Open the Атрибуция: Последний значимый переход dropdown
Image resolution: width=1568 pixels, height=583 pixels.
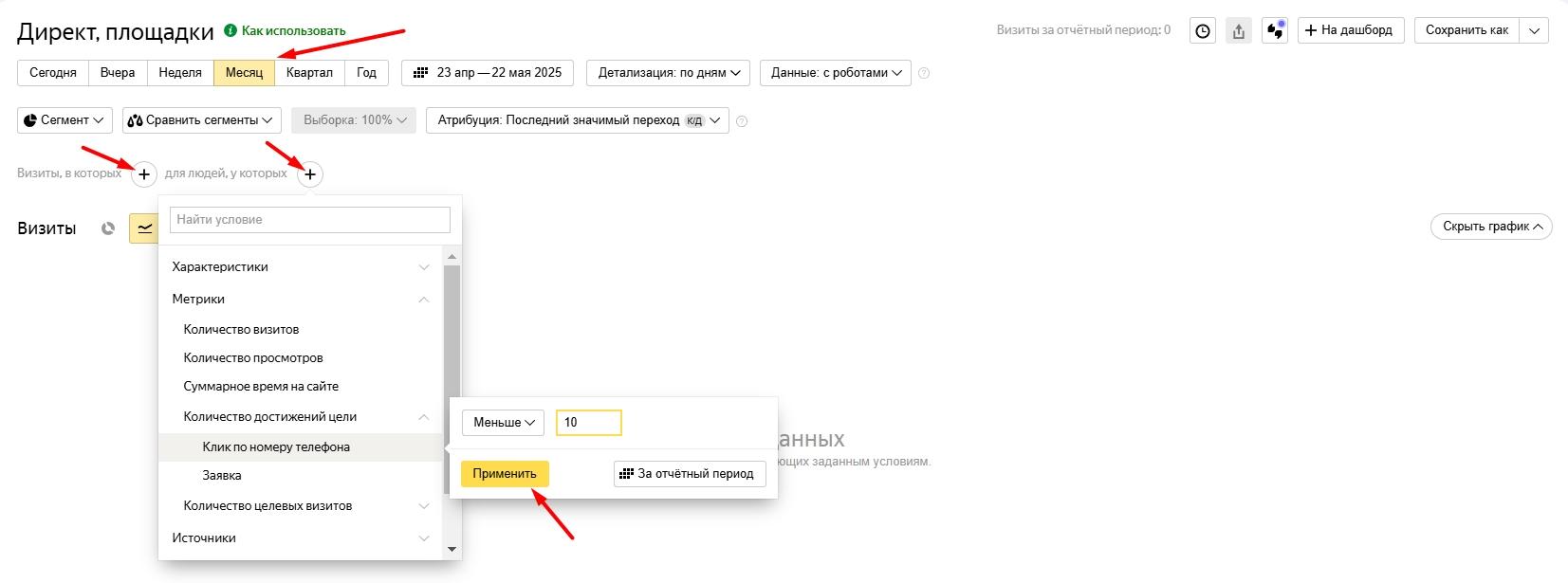(578, 120)
